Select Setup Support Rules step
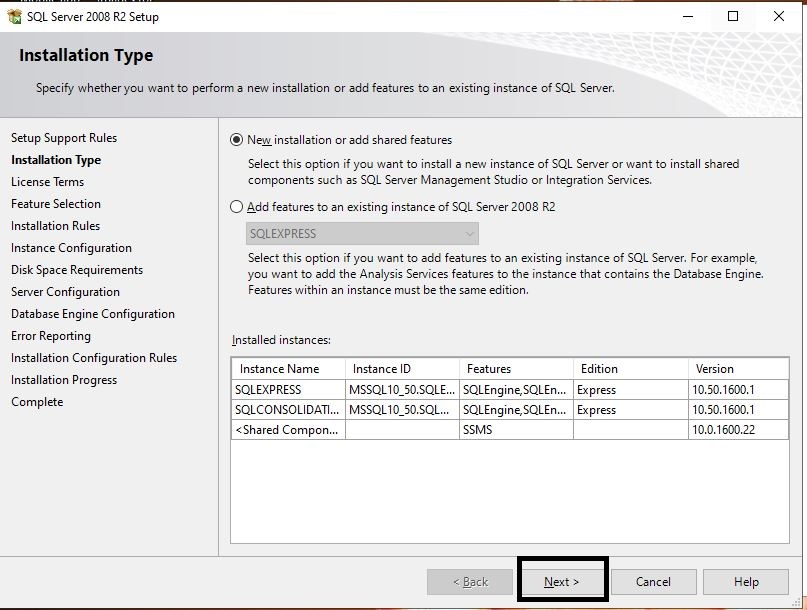This screenshot has width=807, height=610. click(x=64, y=138)
